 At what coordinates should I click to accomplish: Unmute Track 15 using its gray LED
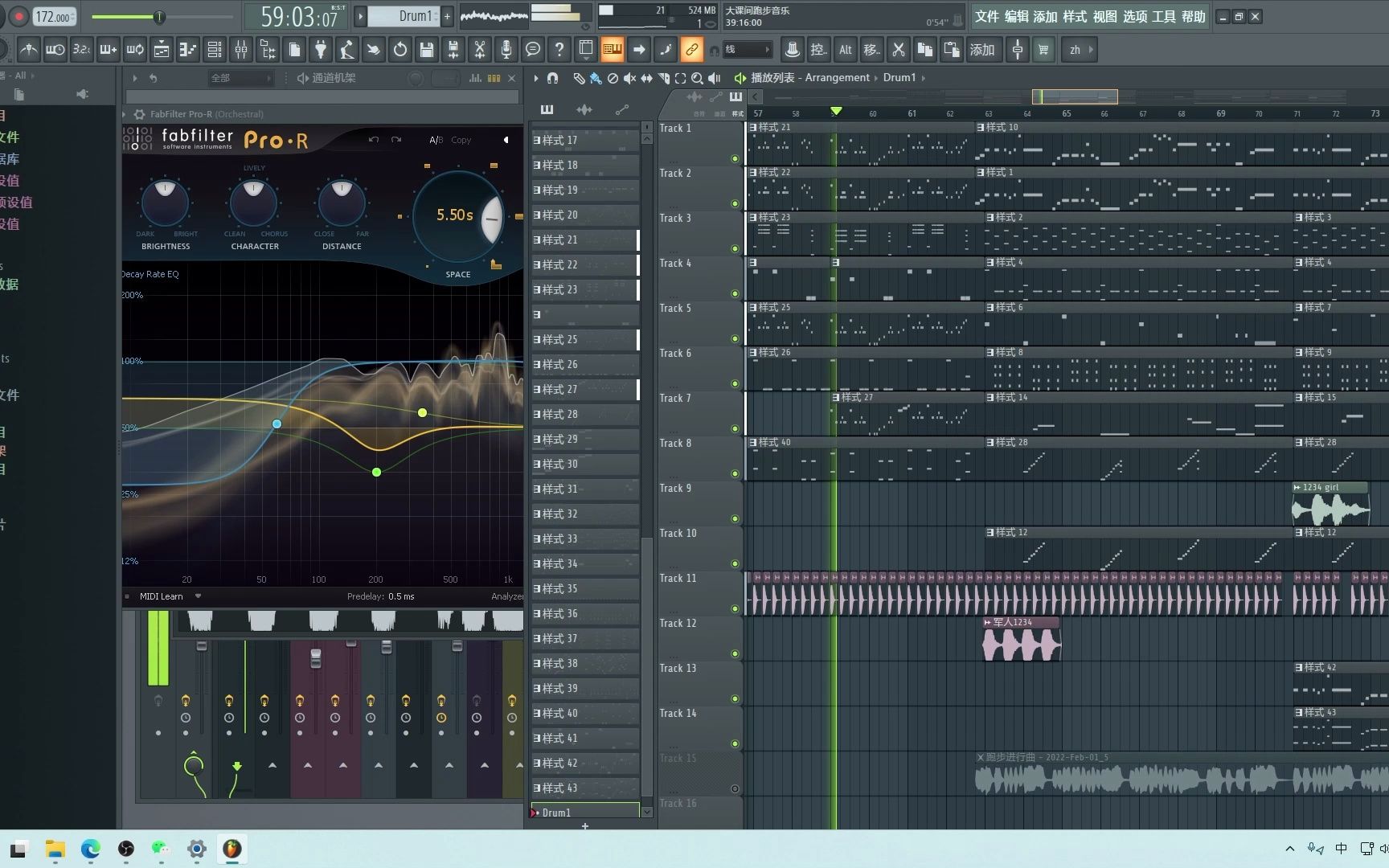click(735, 788)
